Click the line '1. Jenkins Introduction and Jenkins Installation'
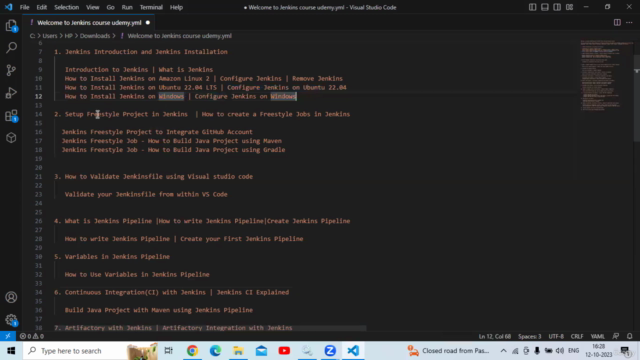 click(141, 52)
